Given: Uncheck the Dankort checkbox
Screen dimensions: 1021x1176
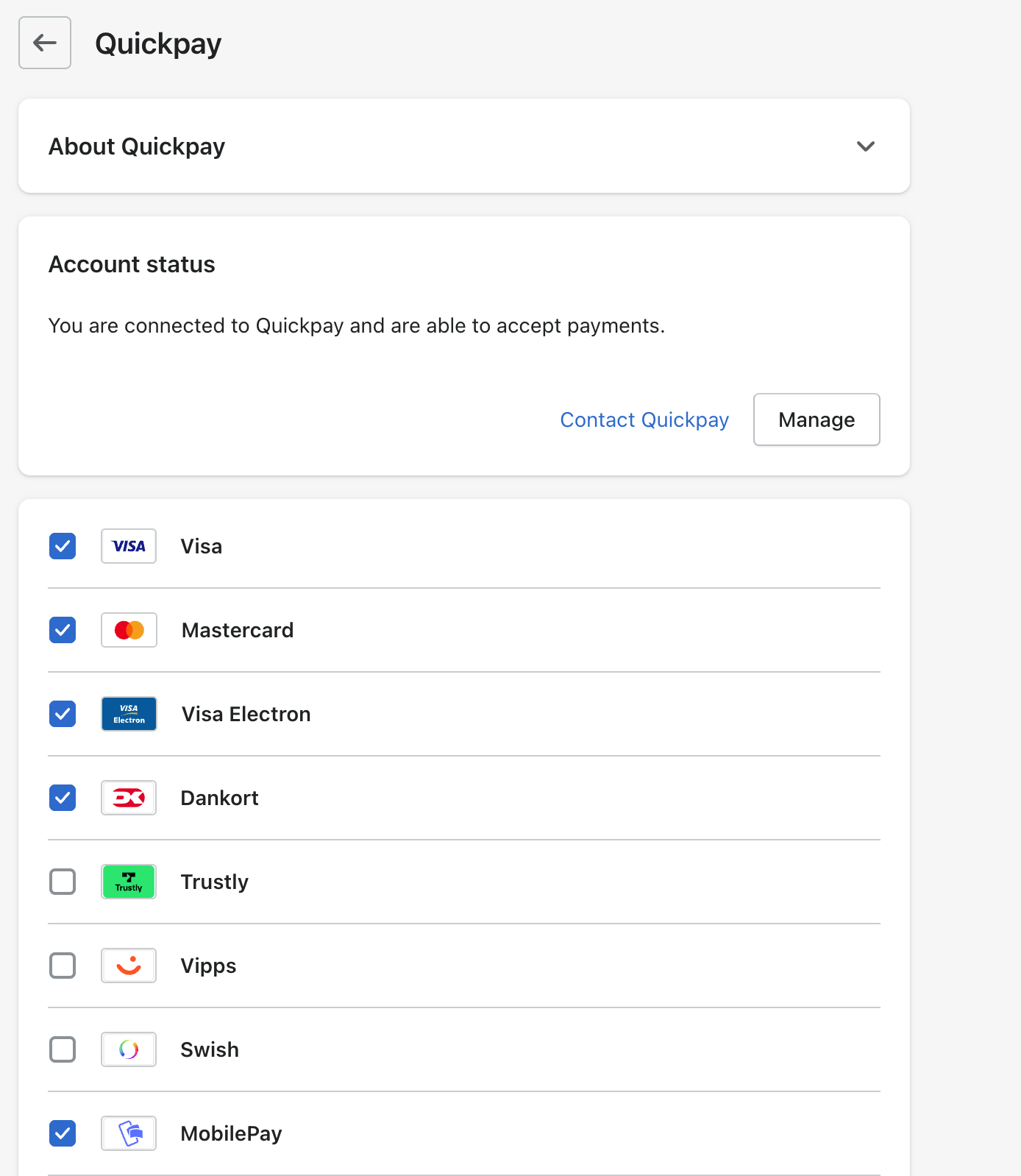Looking at the screenshot, I should click(63, 798).
